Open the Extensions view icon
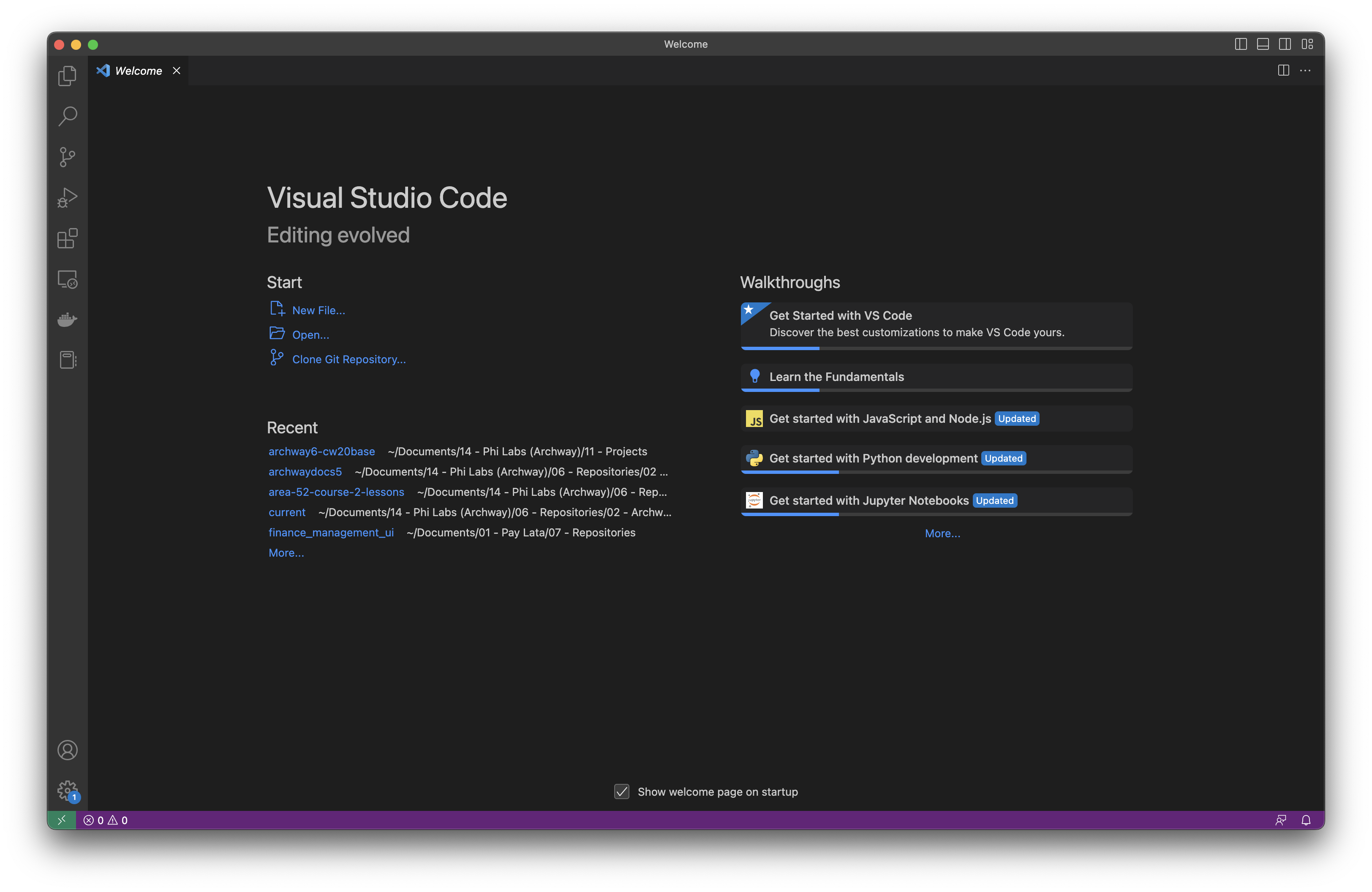1372x892 pixels. [x=68, y=239]
